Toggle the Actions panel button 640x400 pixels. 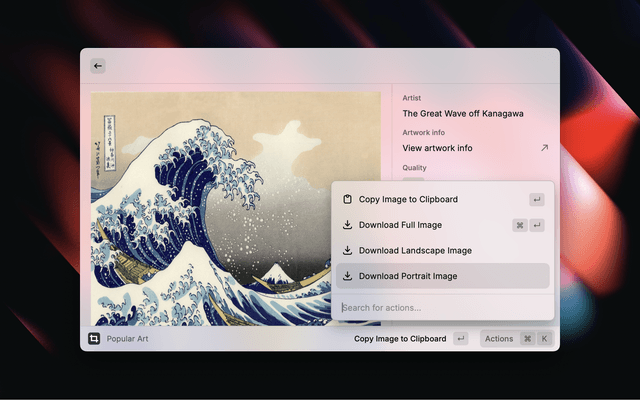(x=499, y=339)
